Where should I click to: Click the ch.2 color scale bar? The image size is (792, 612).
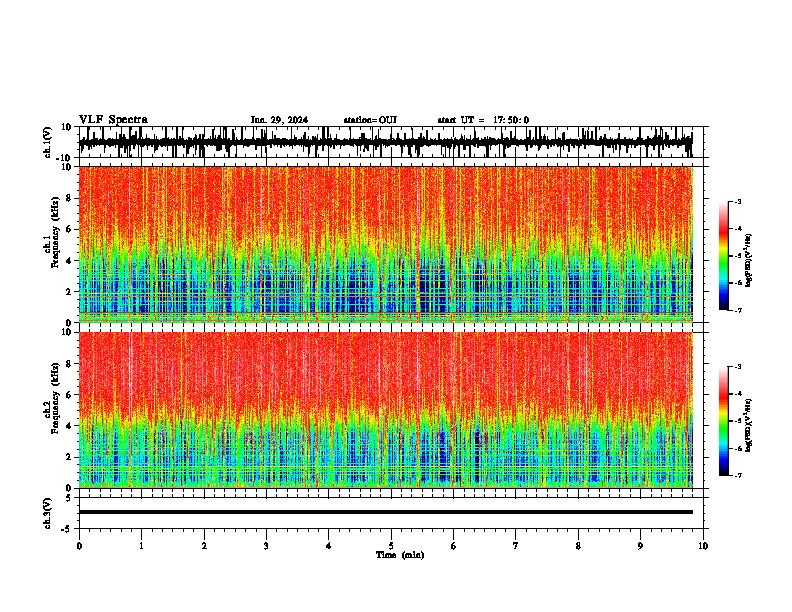pos(724,421)
